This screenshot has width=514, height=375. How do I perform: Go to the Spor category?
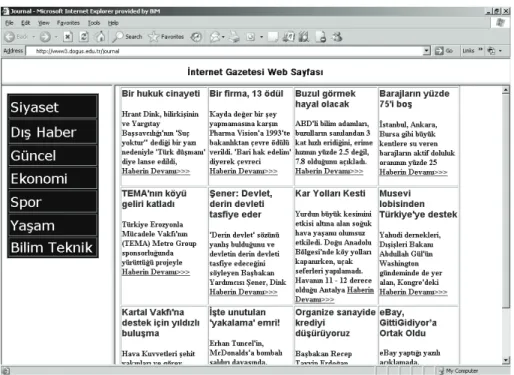click(53, 202)
